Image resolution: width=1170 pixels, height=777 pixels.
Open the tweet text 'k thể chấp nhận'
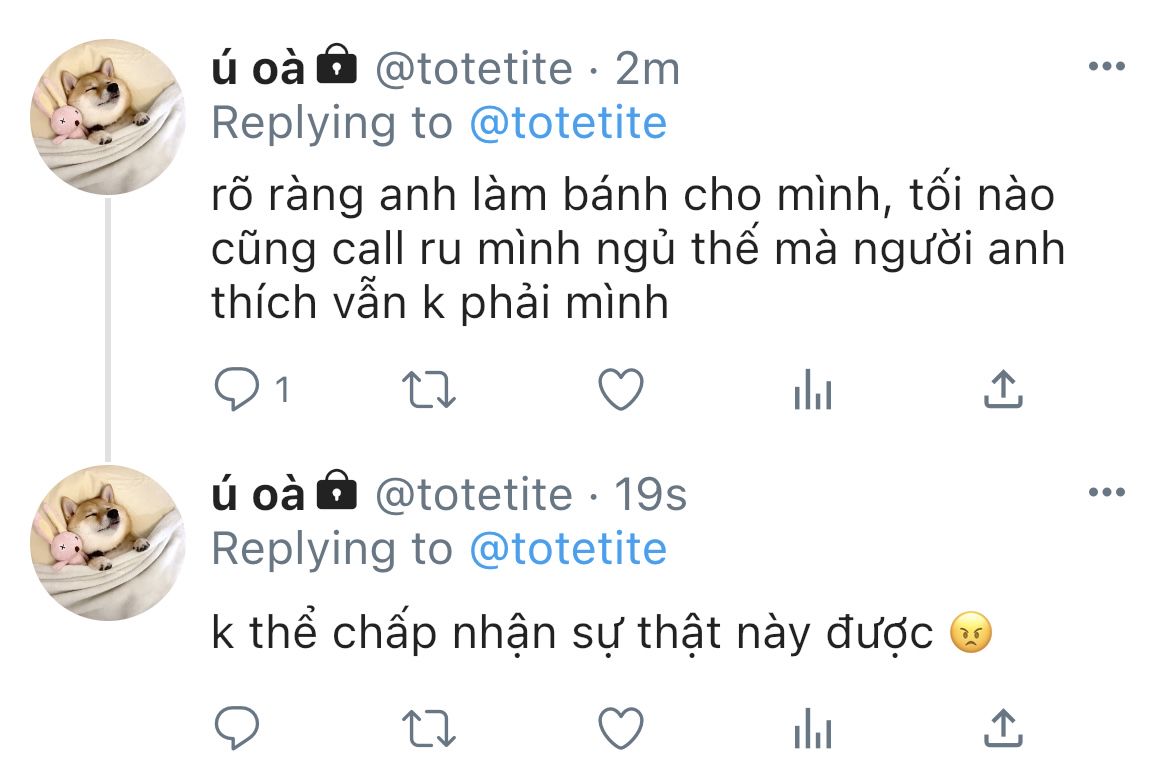pos(601,633)
